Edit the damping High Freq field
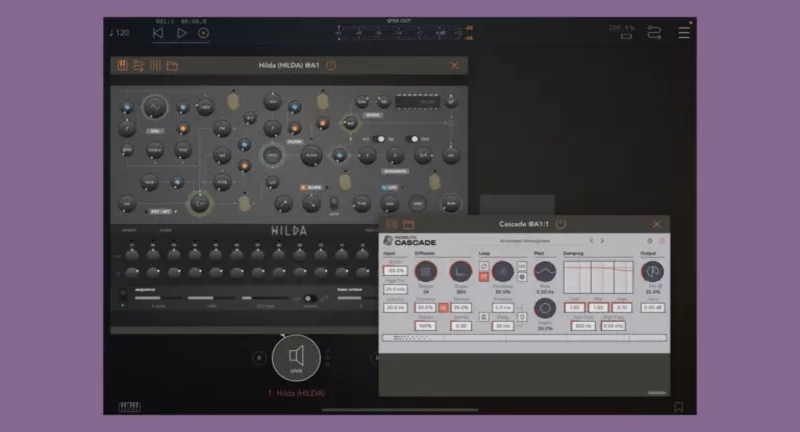This screenshot has width=800, height=432. (613, 326)
